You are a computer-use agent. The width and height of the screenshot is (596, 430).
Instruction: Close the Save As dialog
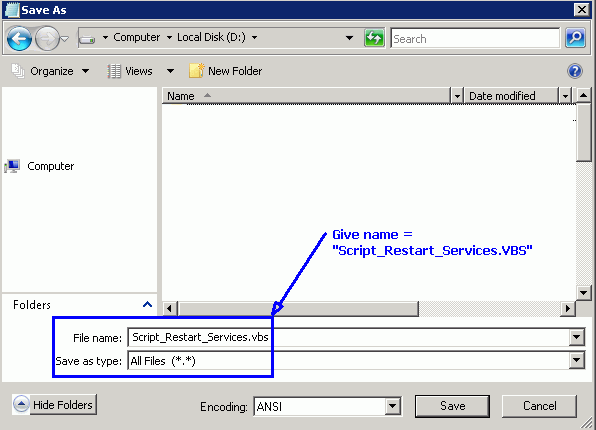pyautogui.click(x=582, y=10)
